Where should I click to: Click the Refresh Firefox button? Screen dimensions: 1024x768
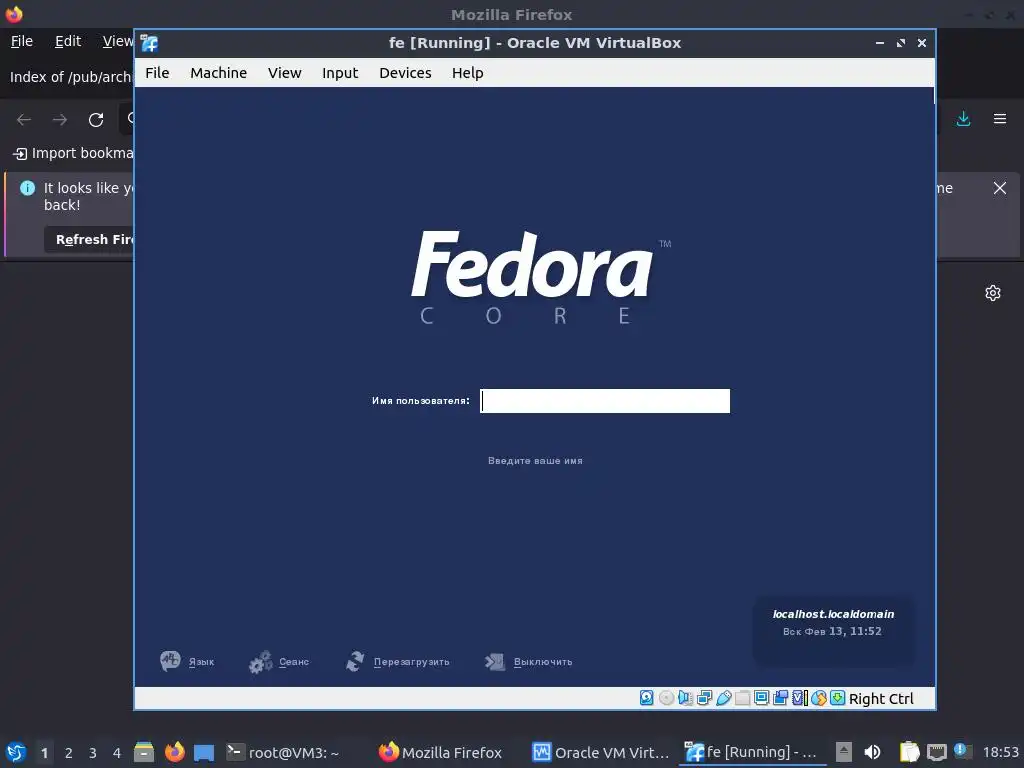[89, 240]
